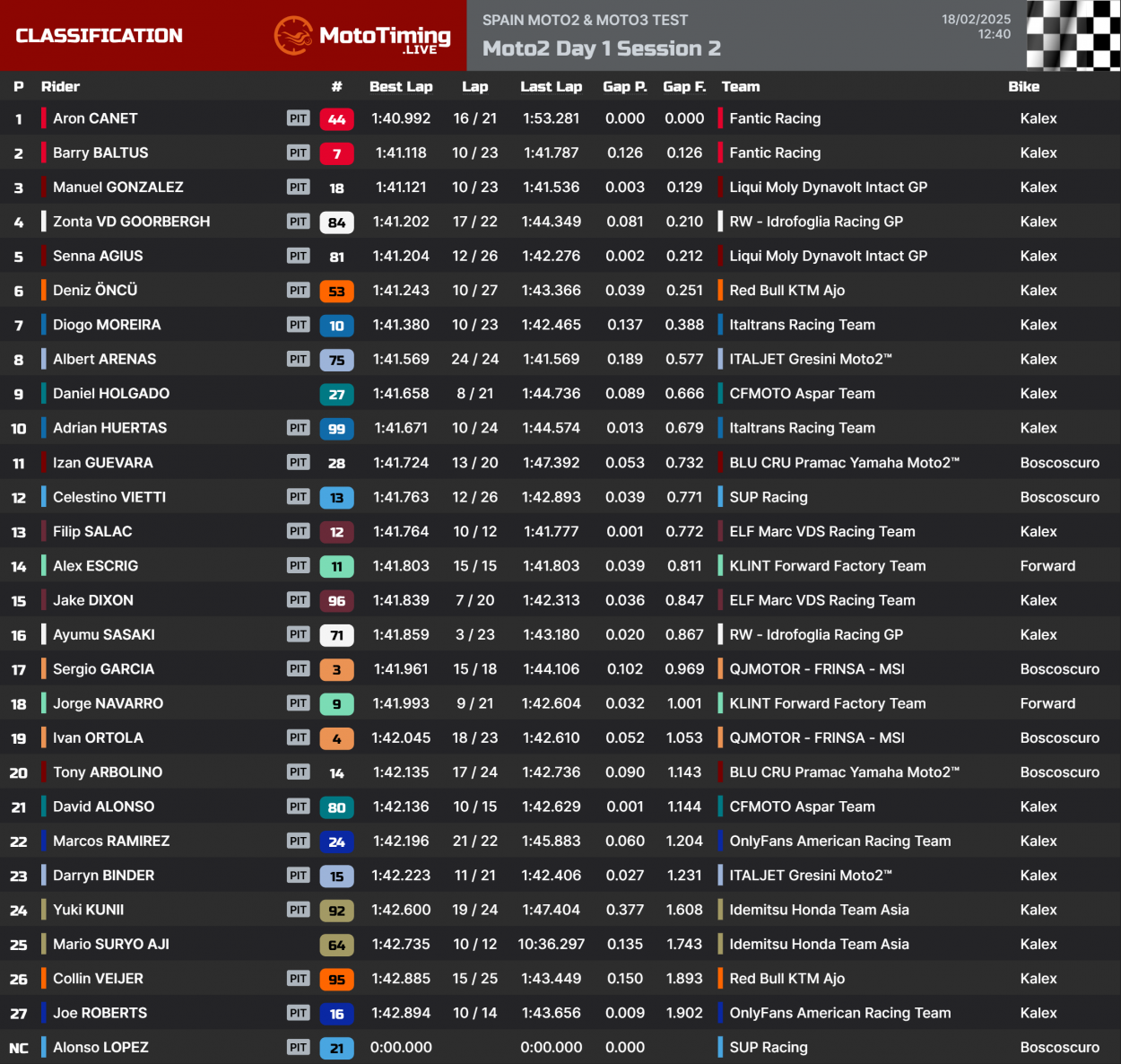This screenshot has width=1121, height=1064.
Task: Click the Gap F. column header
Action: [684, 87]
